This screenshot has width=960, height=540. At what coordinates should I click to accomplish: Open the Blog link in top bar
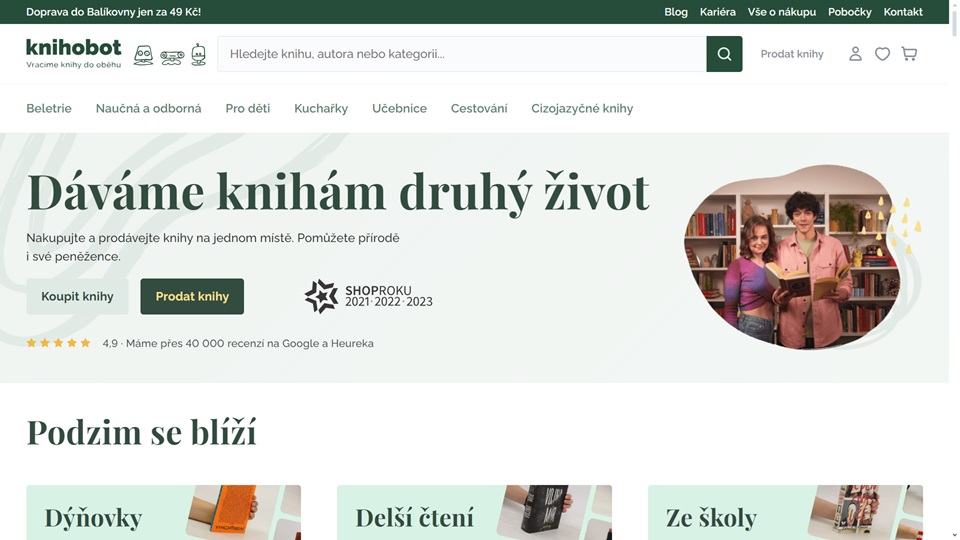point(676,12)
